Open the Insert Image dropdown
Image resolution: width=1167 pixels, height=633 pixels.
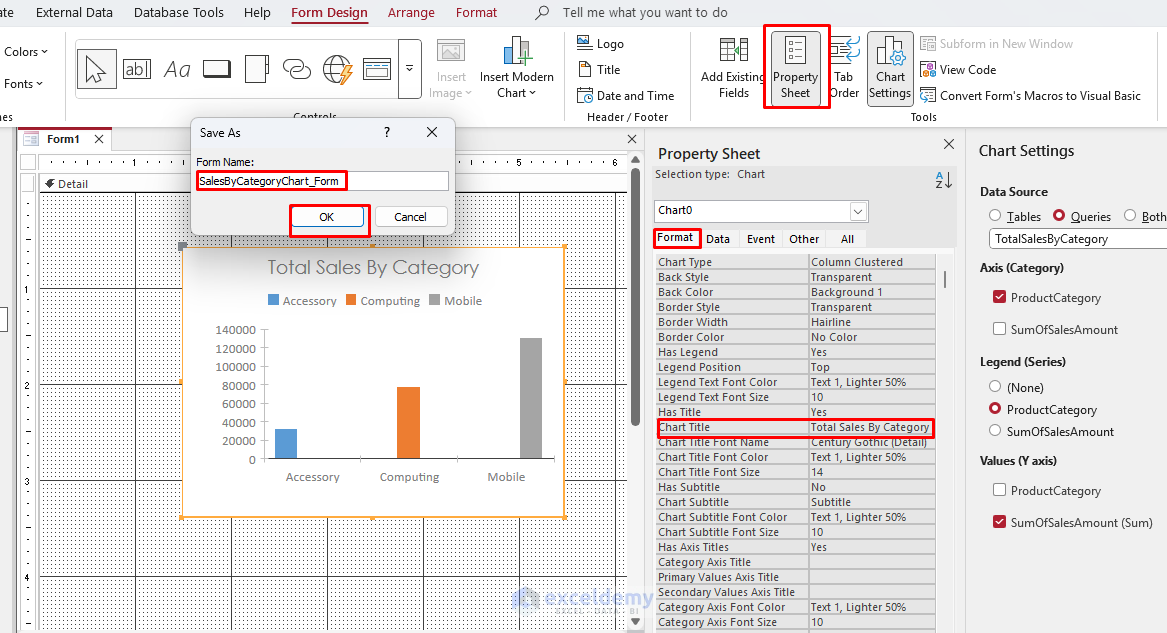point(450,69)
